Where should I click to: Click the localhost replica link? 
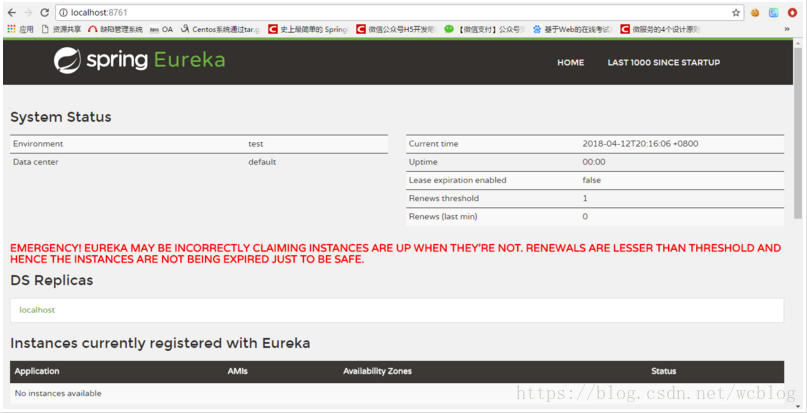point(37,310)
